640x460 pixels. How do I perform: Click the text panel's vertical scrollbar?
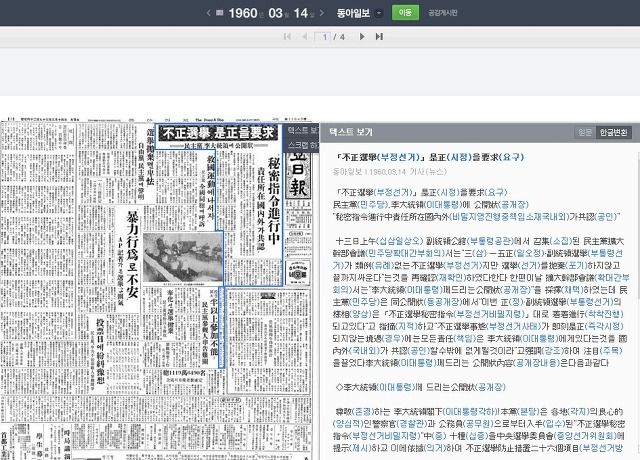coord(637,224)
